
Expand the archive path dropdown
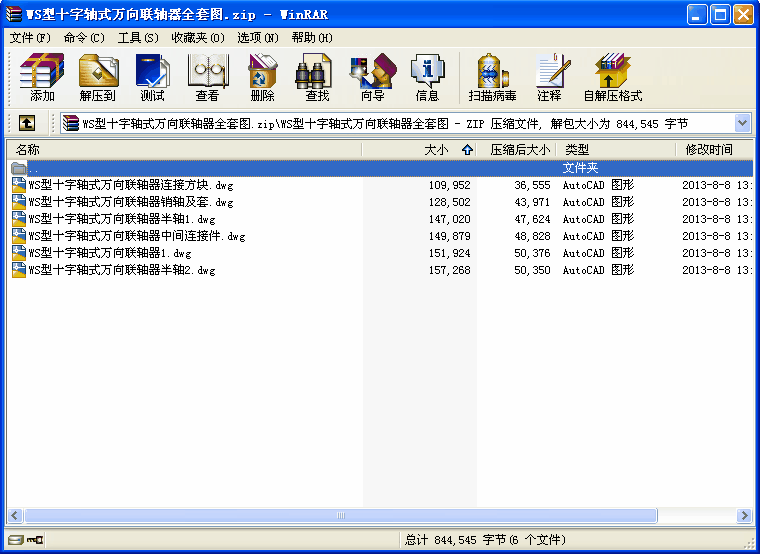tap(742, 123)
